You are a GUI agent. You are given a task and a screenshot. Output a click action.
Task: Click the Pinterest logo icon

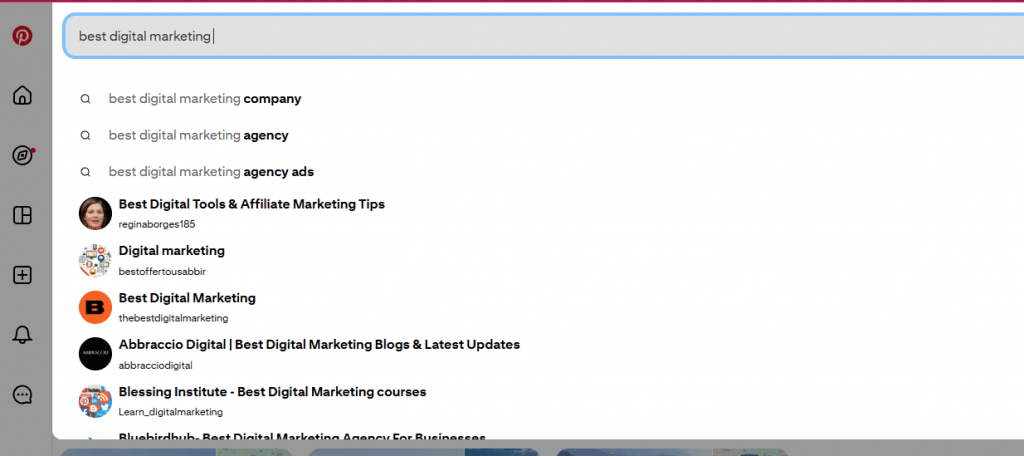tap(22, 36)
